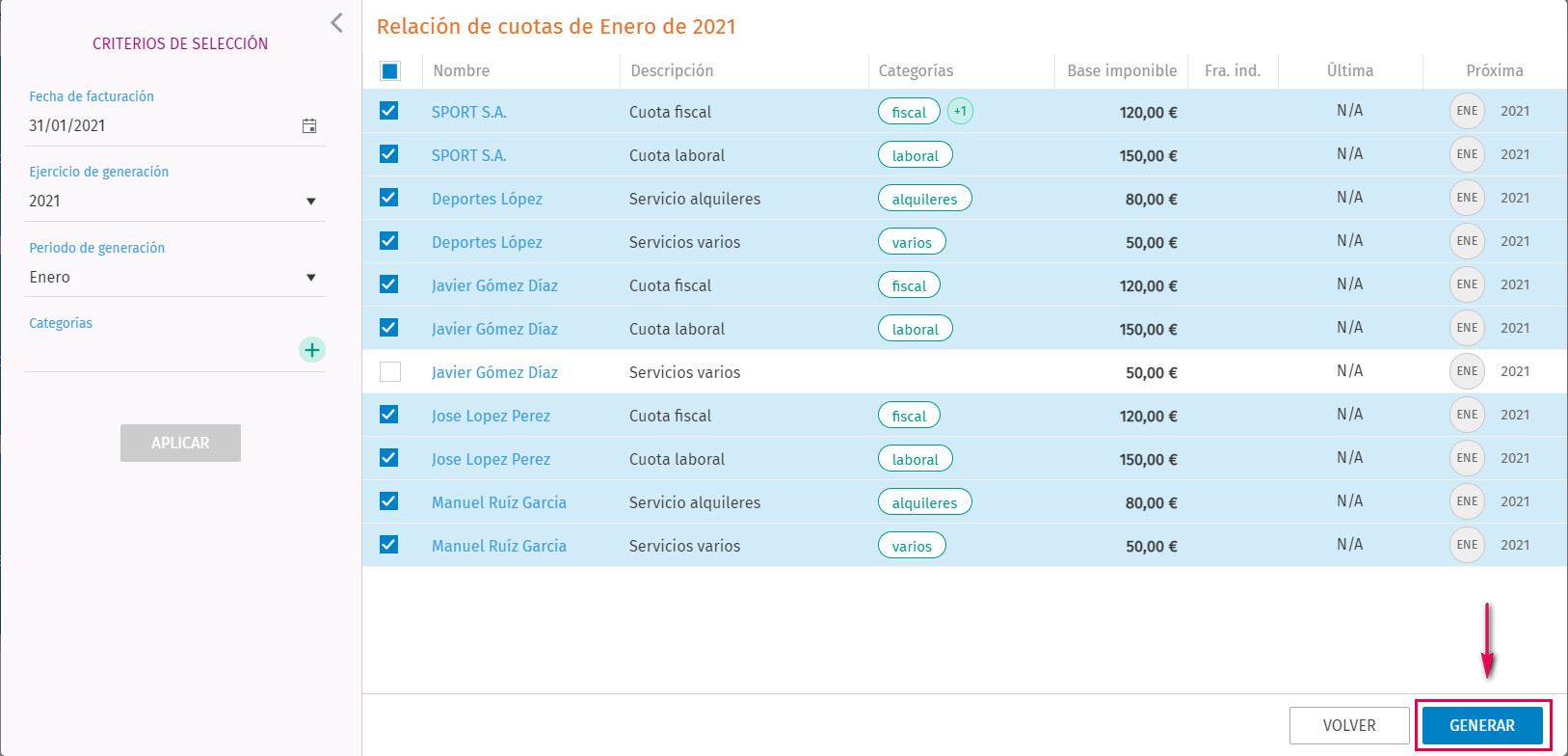1568x756 pixels.
Task: Collapse the selection criteria panel chevron
Action: (x=336, y=23)
